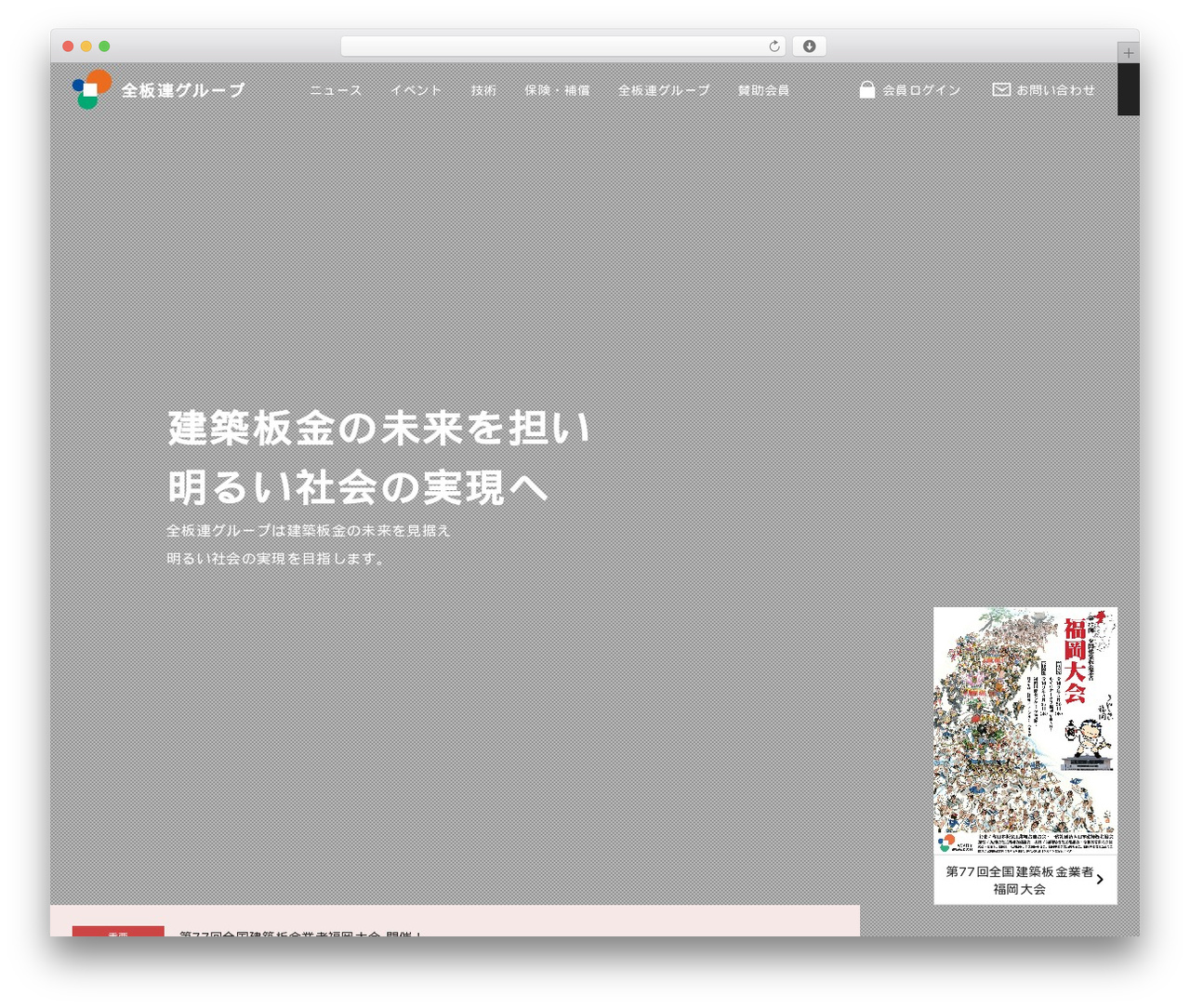Click the text 全板連グループは建築板金の未来を見据え
Image resolution: width=1190 pixels, height=1008 pixels.
tap(309, 531)
